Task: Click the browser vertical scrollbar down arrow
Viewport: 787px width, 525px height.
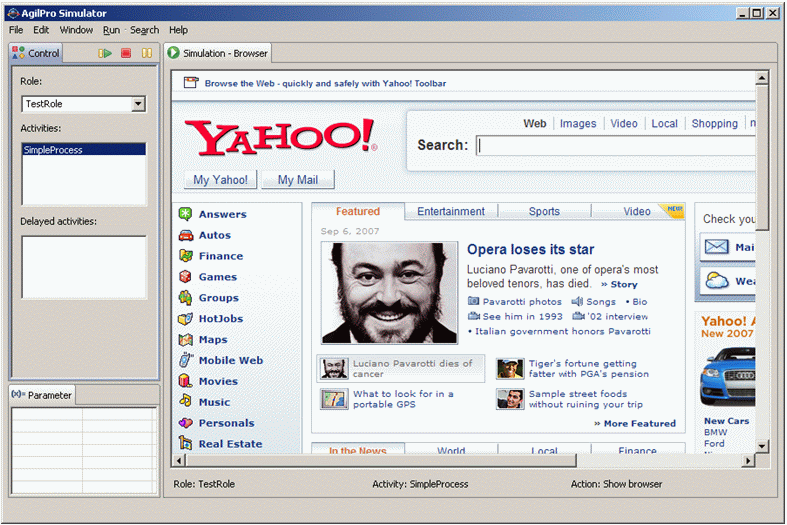Action: click(762, 445)
